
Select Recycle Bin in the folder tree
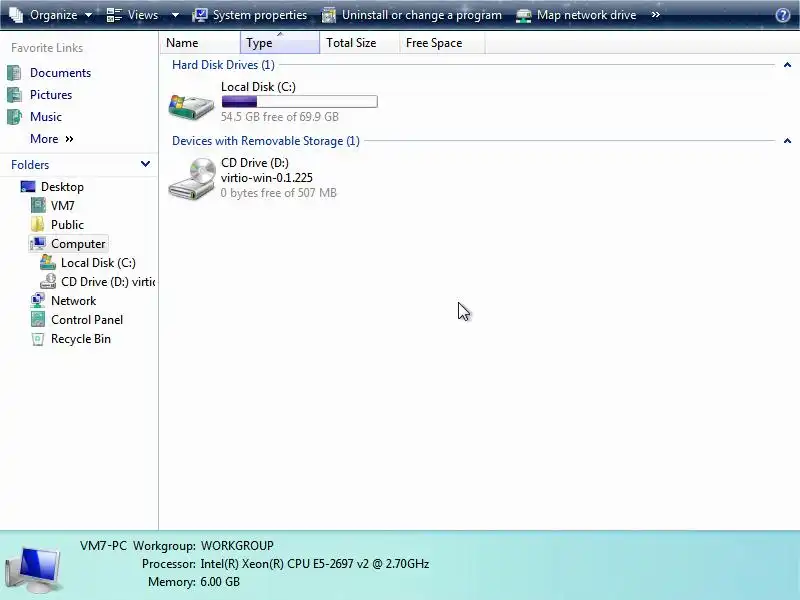tap(81, 339)
